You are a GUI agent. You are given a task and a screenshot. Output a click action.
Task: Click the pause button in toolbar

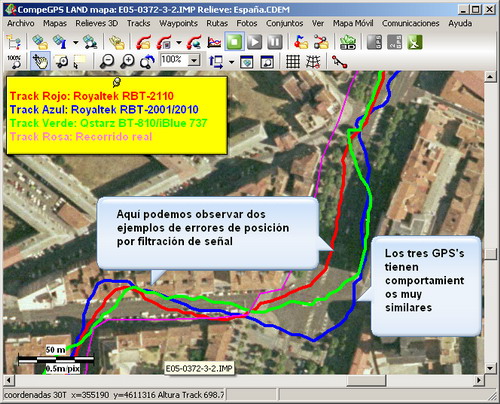[275, 42]
